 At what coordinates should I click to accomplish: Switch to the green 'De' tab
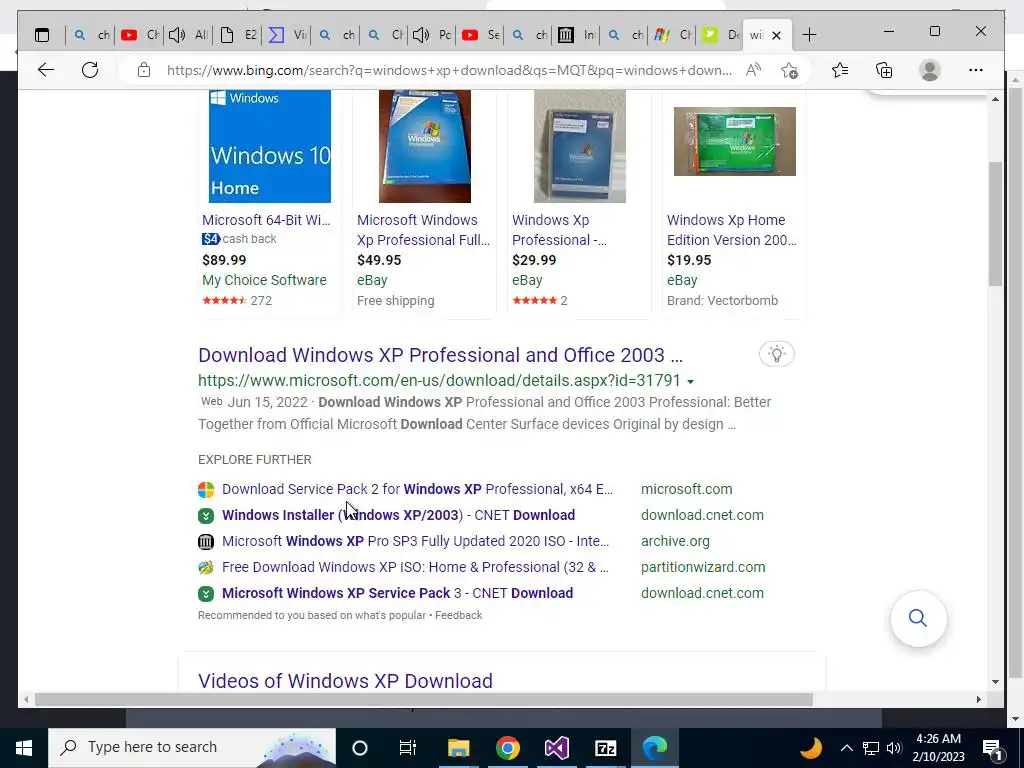pyautogui.click(x=721, y=35)
